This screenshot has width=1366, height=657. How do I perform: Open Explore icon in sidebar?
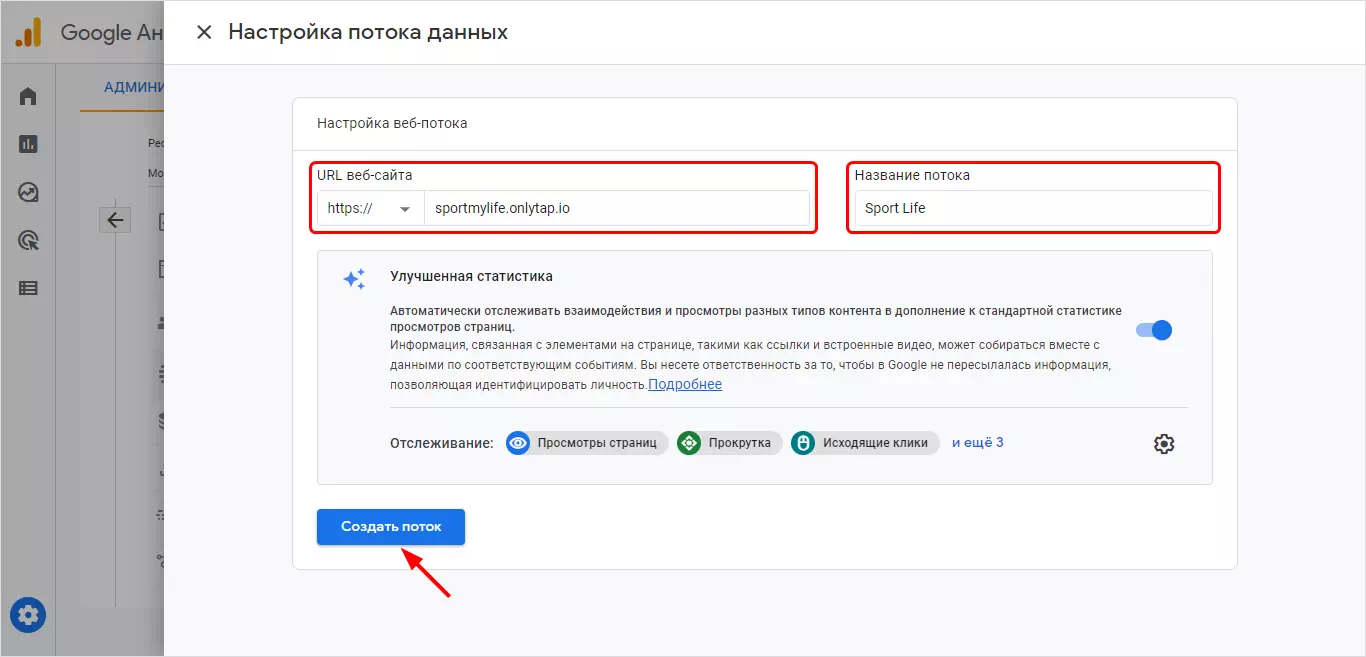(x=28, y=192)
